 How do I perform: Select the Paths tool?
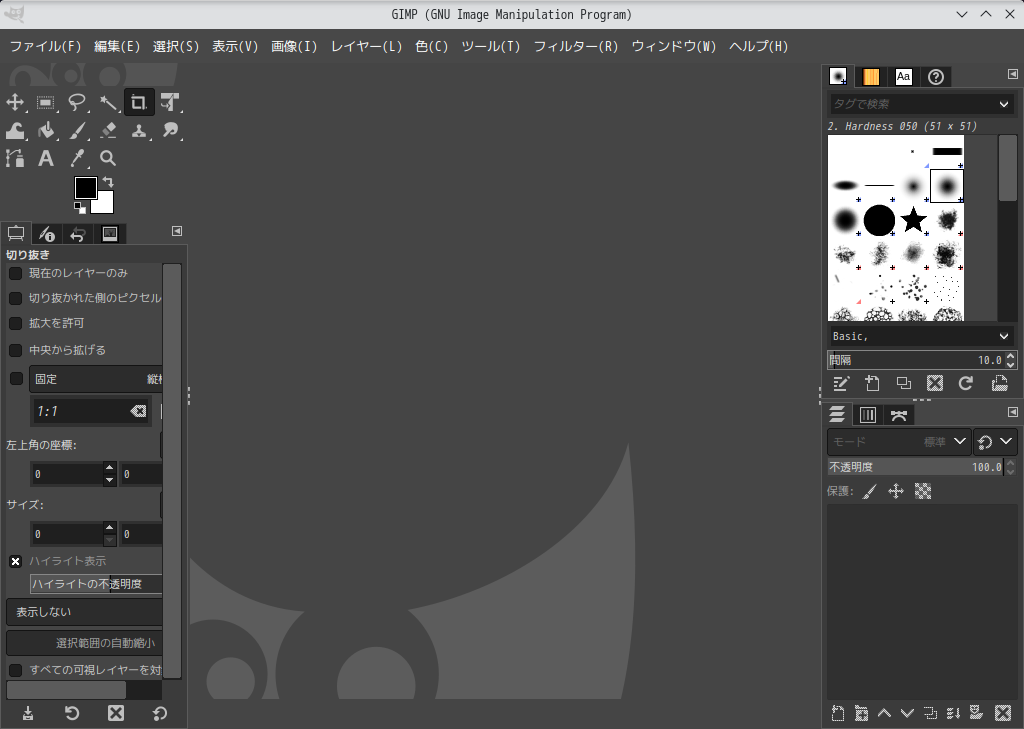[x=15, y=158]
